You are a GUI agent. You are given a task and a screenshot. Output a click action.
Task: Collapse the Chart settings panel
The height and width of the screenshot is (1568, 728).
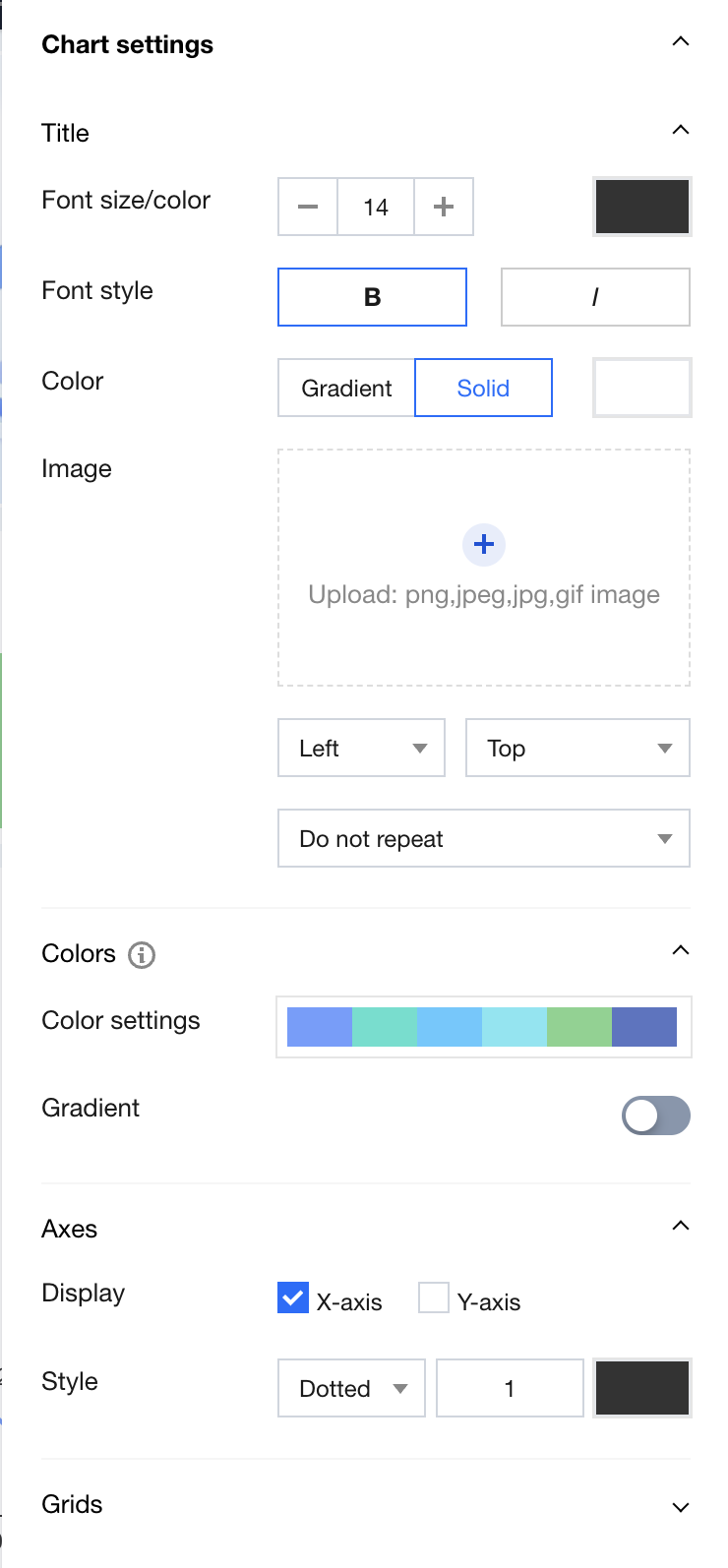(680, 42)
